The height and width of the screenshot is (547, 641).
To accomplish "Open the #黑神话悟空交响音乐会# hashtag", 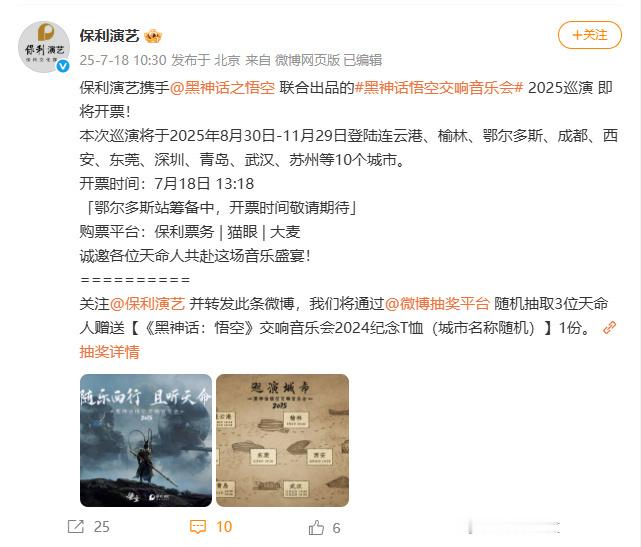I will pos(439,87).
